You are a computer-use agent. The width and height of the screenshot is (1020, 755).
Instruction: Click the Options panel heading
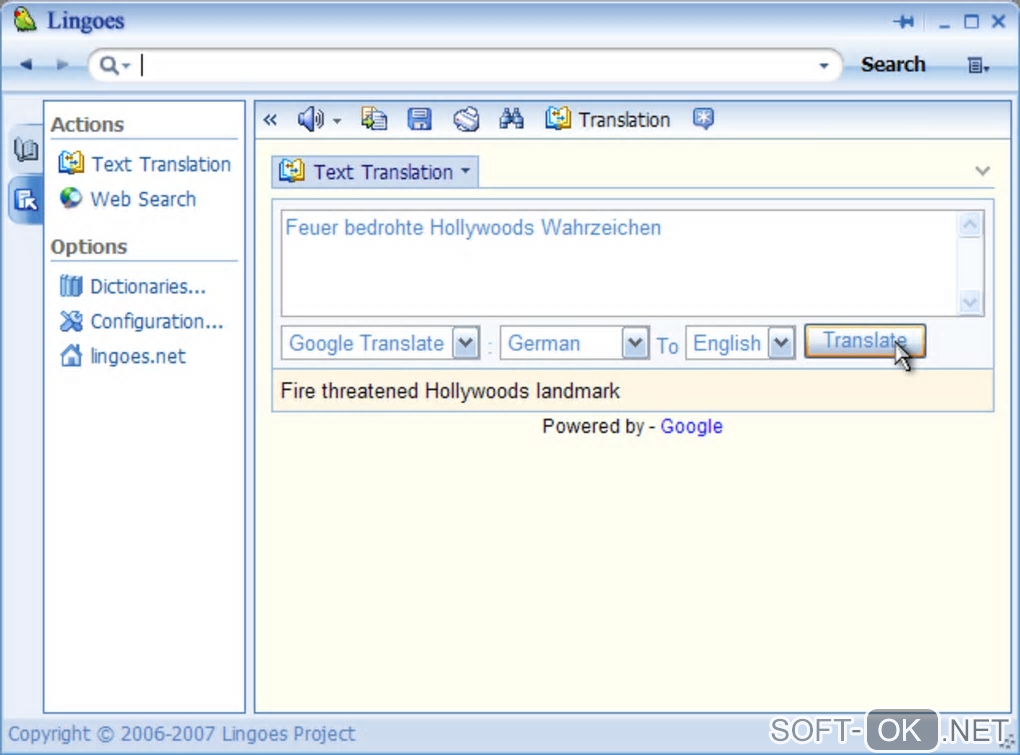[x=88, y=246]
